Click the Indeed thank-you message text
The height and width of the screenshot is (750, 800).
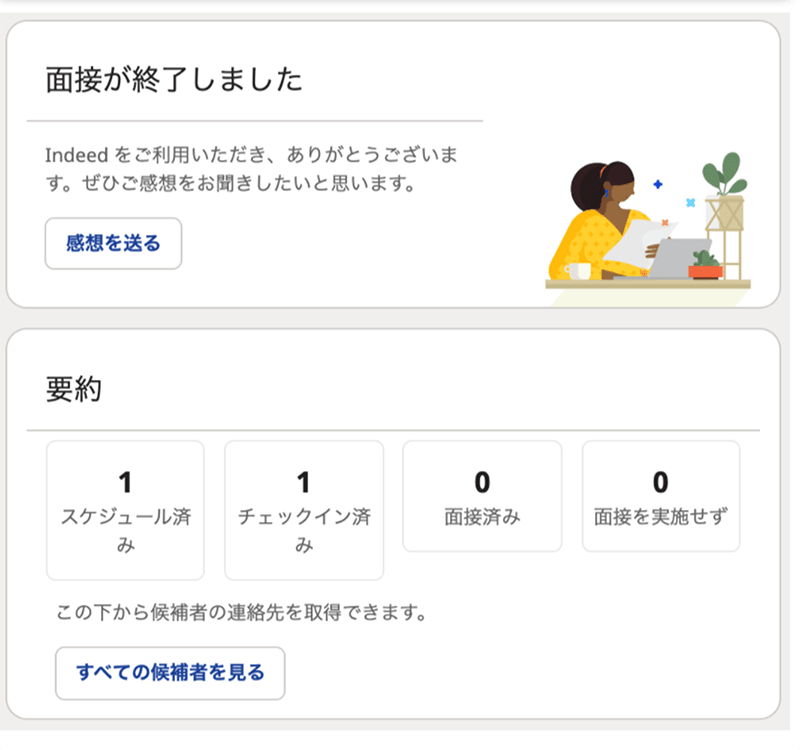(x=252, y=169)
